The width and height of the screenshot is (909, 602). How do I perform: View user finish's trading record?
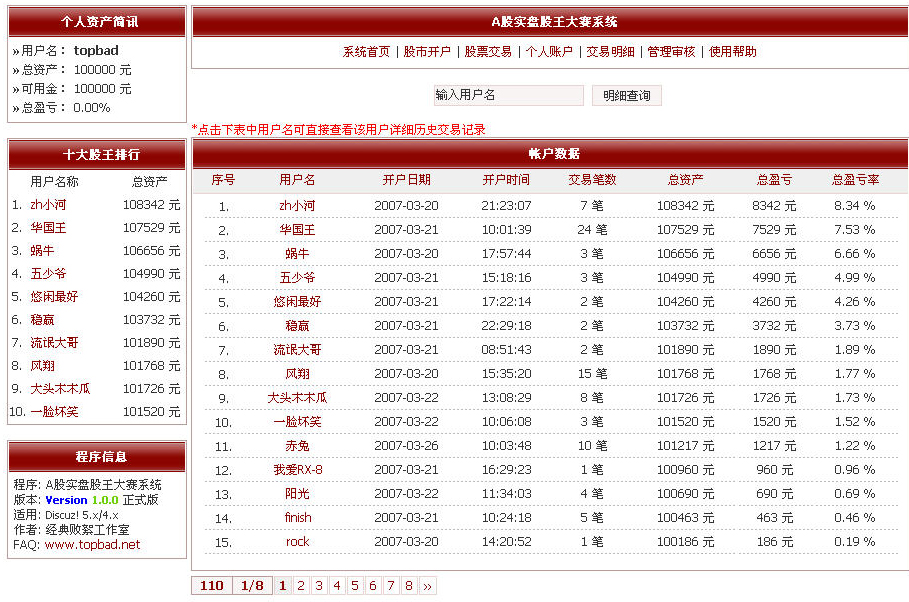click(x=297, y=517)
